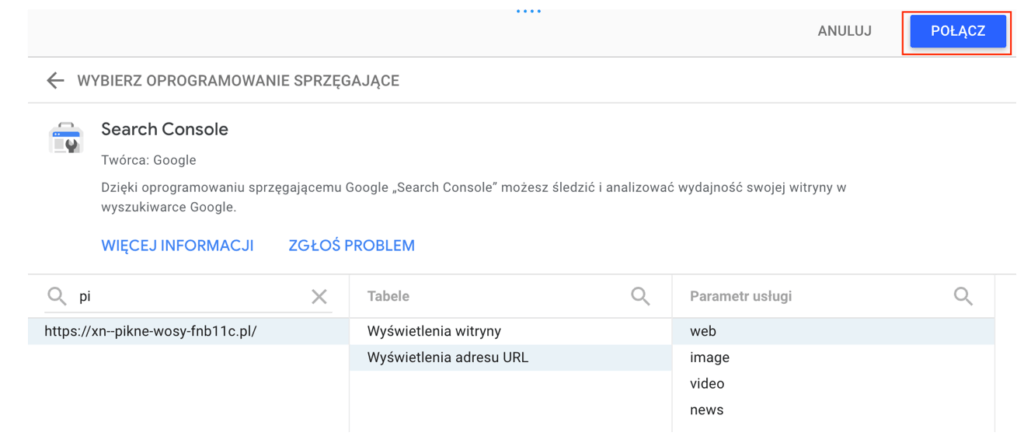Select the xn--pikne-wosy-fnb11c.pl site
The image size is (1024, 443).
pos(144,331)
